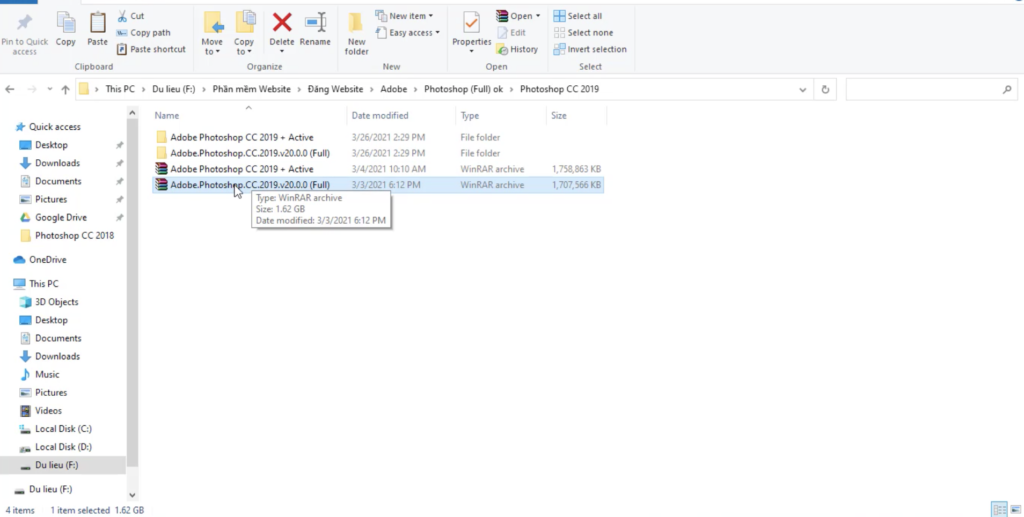
Task: Click Photoshop (Full) ok breadcrumb
Action: point(464,89)
